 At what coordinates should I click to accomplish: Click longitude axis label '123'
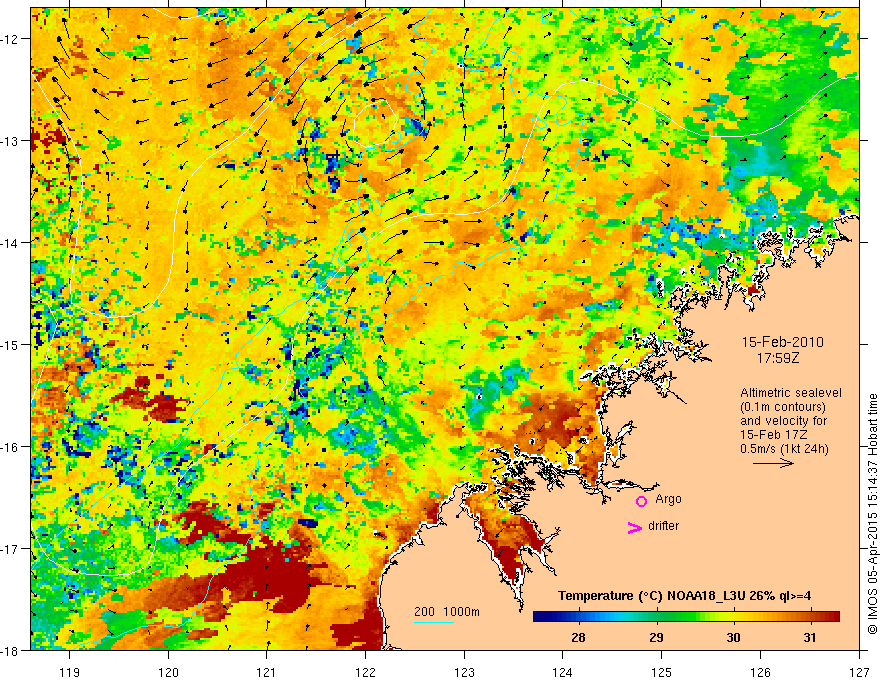(464, 672)
